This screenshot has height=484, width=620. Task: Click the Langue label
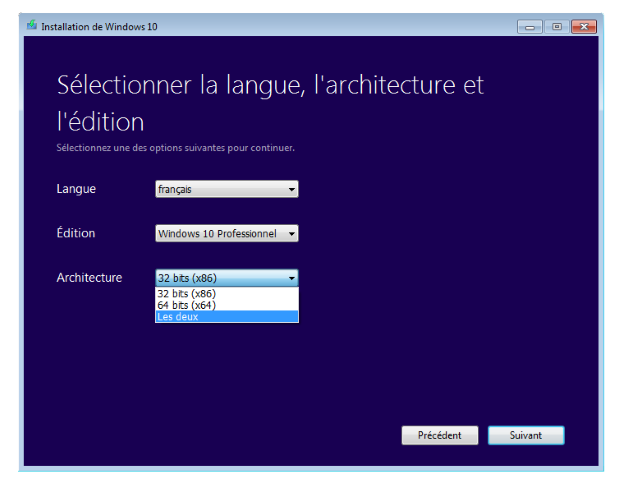point(76,189)
